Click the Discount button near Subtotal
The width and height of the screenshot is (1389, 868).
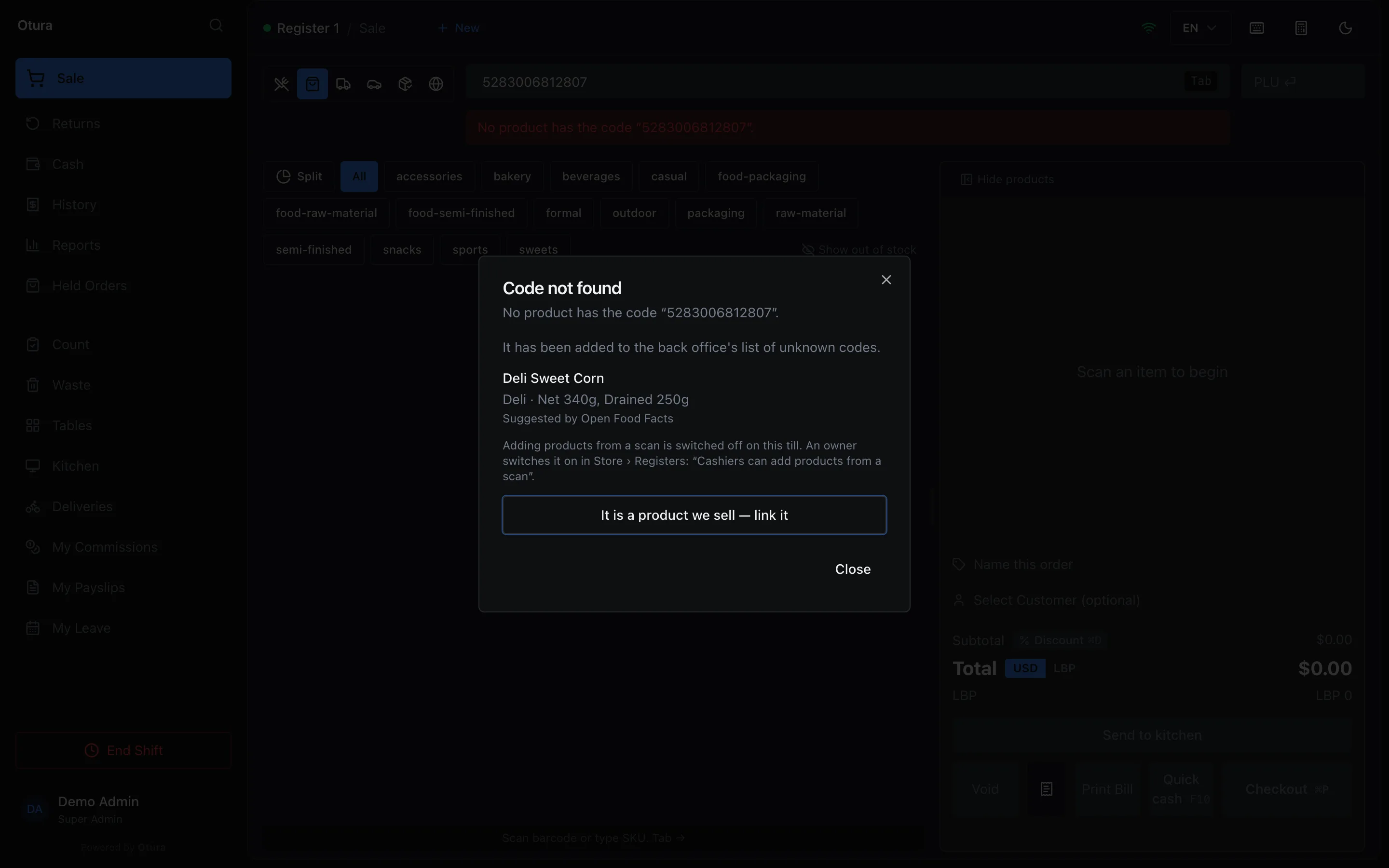1061,640
